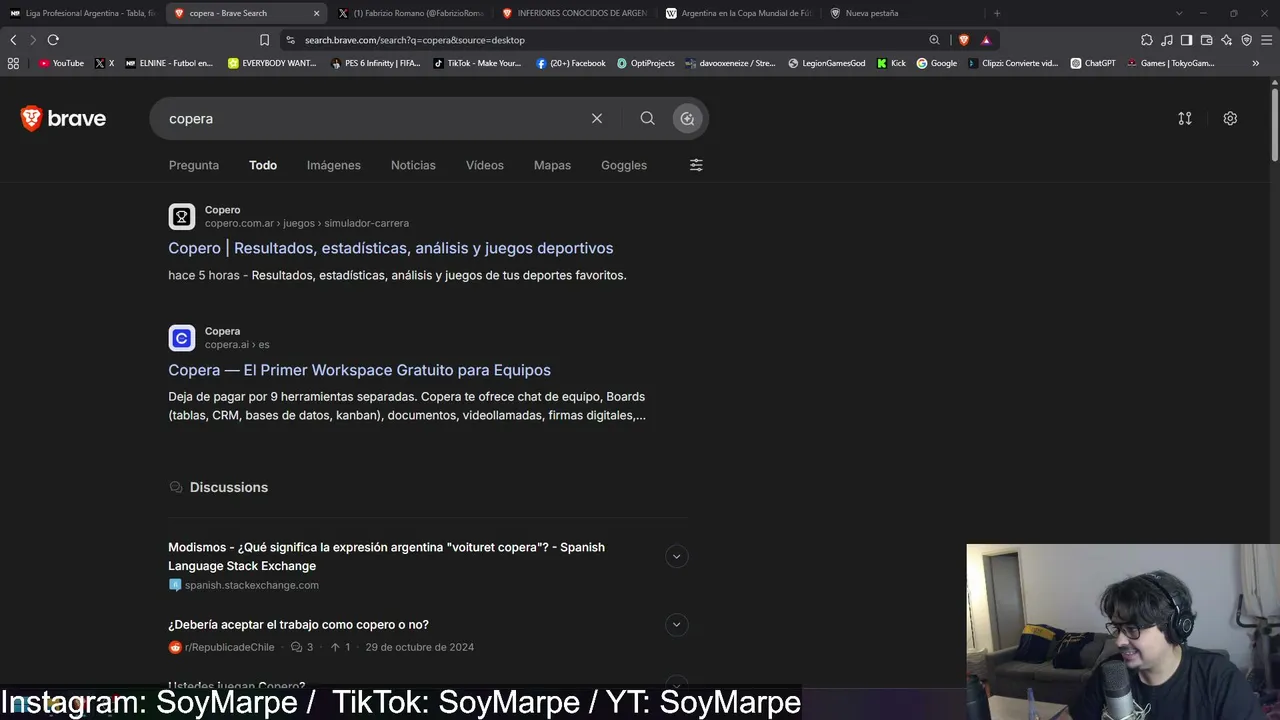The height and width of the screenshot is (720, 1280).
Task: Ask Leo AI with the search-box button
Action: [687, 118]
